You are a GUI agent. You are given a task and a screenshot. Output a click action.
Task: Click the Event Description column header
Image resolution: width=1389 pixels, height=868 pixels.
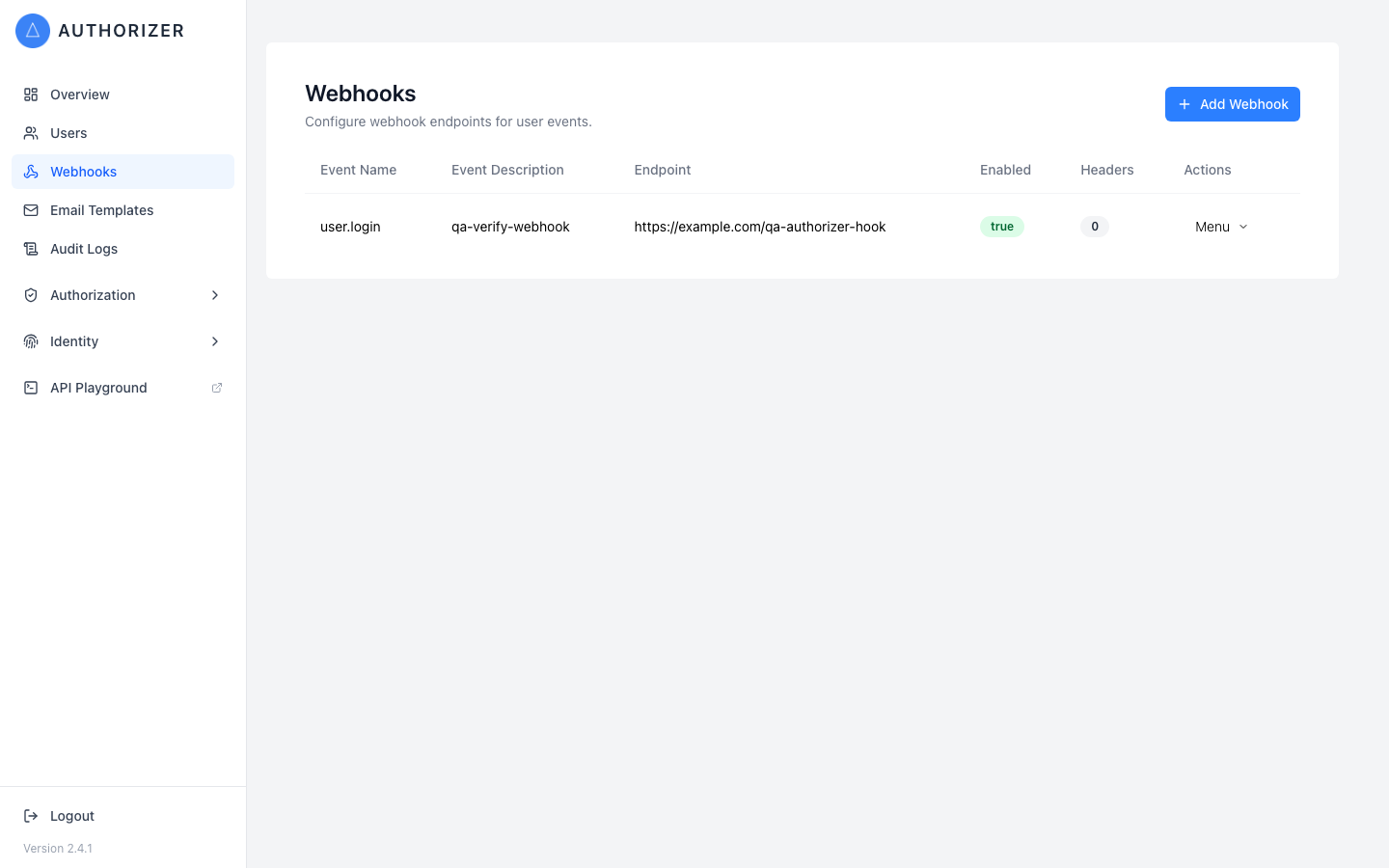pos(507,170)
